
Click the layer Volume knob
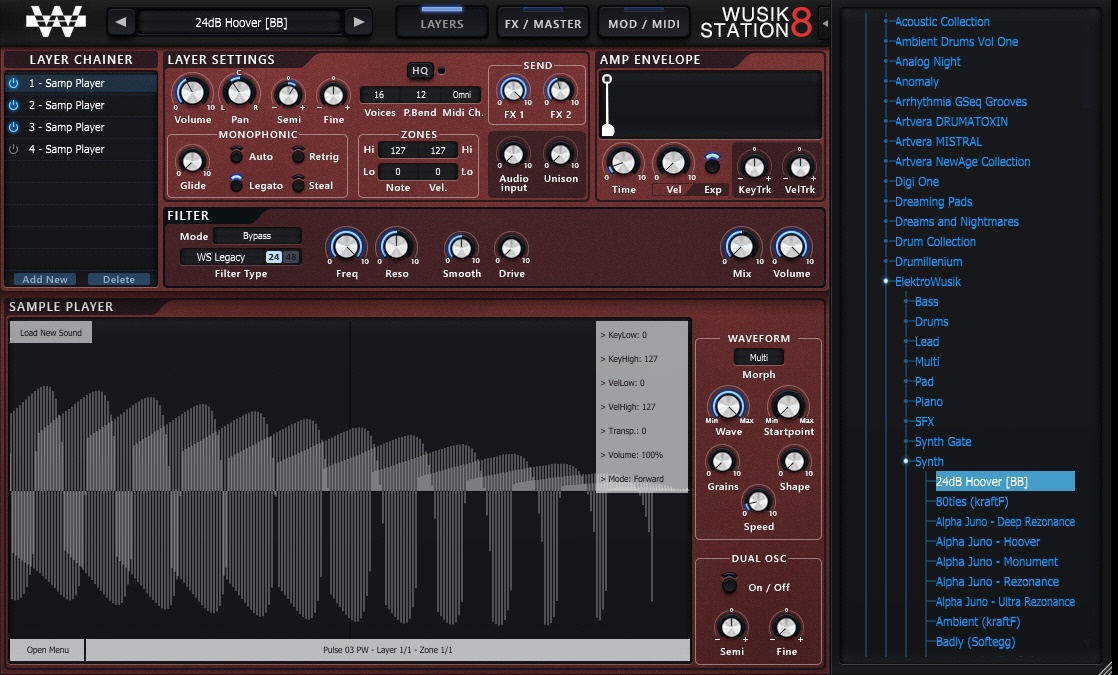[192, 93]
